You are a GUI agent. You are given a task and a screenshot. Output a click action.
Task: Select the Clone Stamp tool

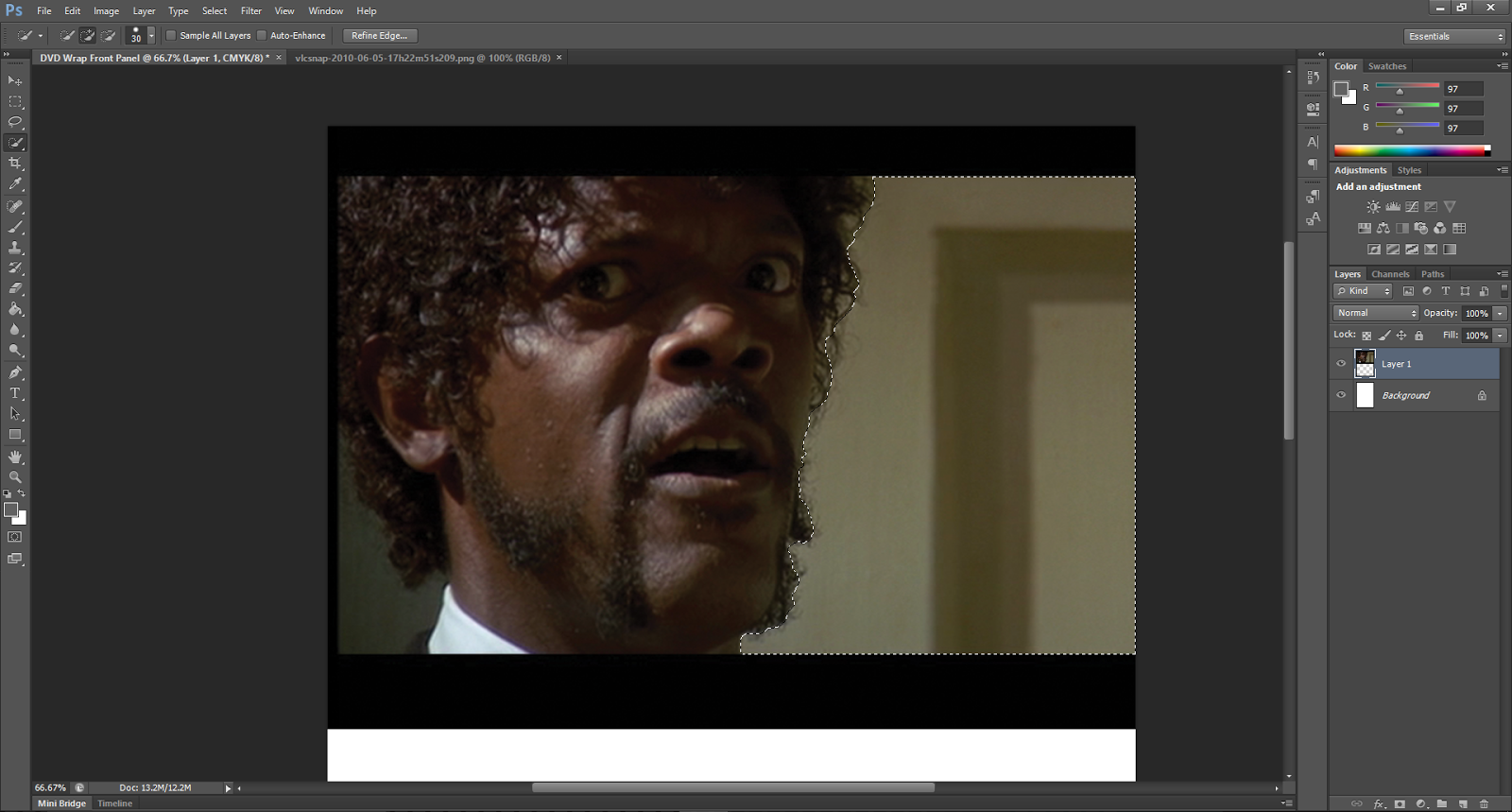15,248
